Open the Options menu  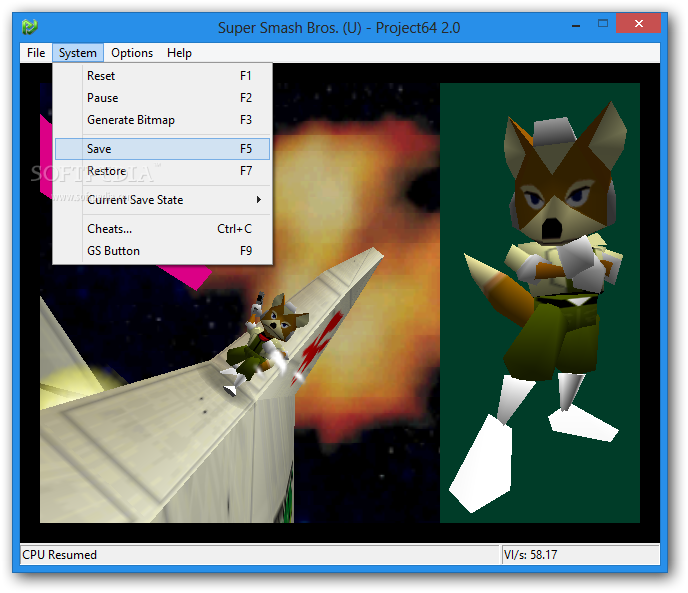pos(132,53)
